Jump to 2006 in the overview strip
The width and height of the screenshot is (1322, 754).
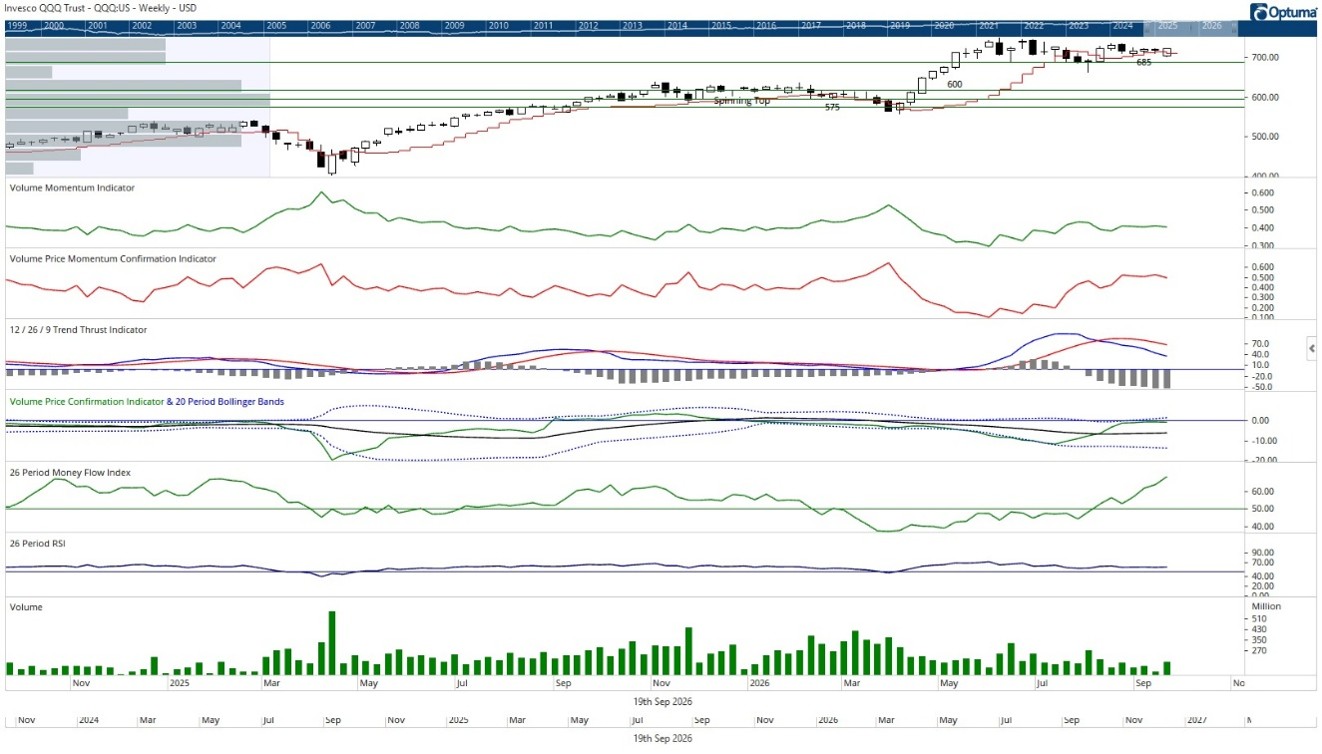coord(320,25)
